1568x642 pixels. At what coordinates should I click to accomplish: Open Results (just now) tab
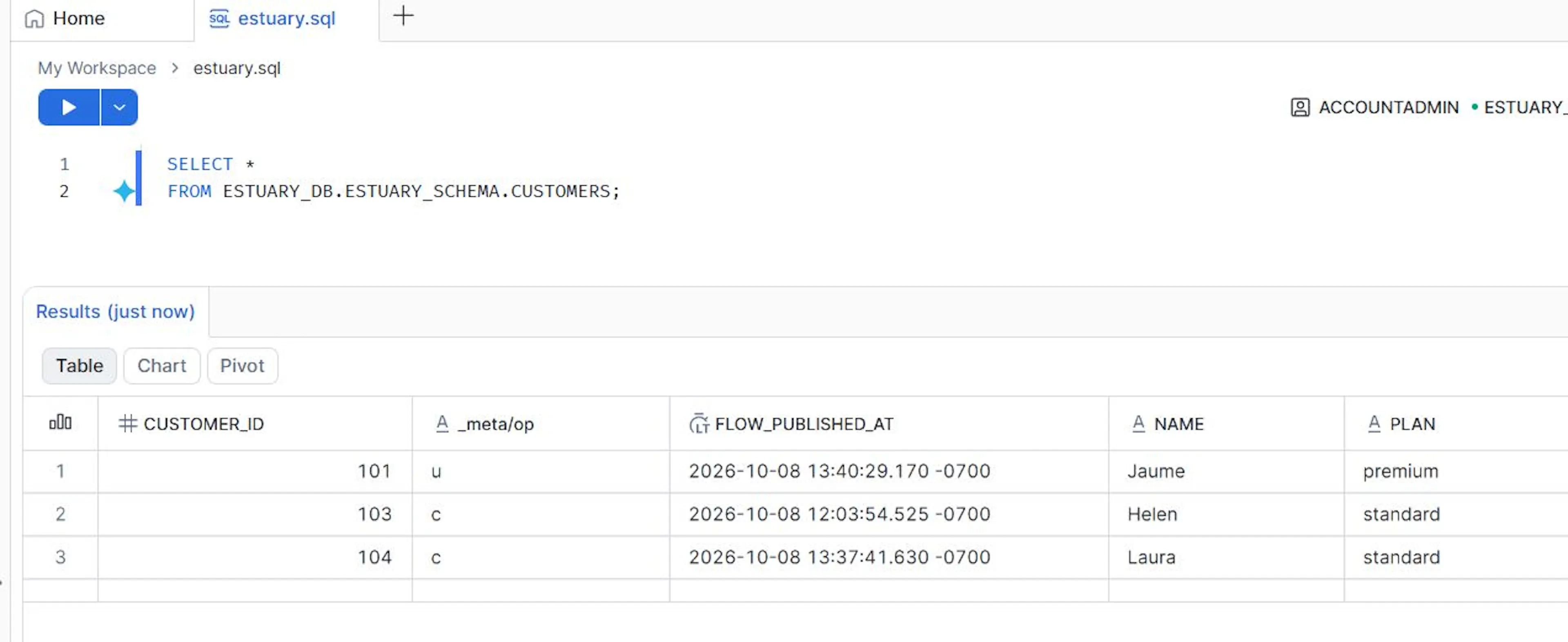coord(115,311)
